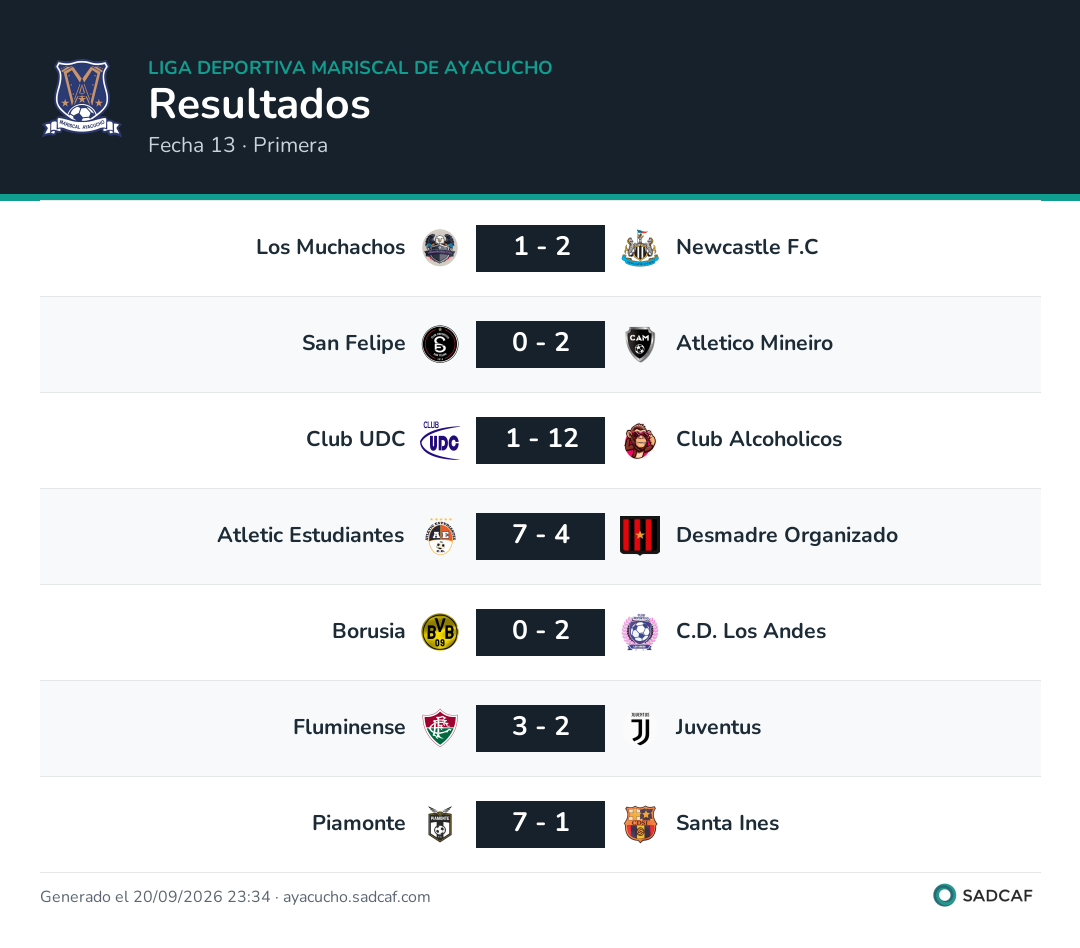Click the Atletico Mineiro CAM shield
Screen dimensions: 1080x948
(640, 344)
